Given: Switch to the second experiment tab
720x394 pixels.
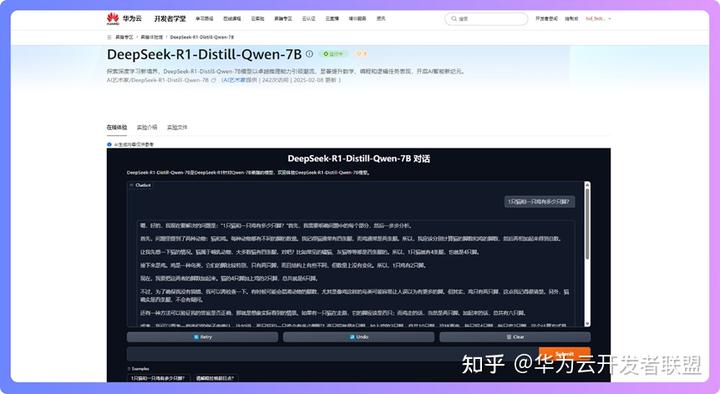Looking at the screenshot, I should pyautogui.click(x=147, y=127).
